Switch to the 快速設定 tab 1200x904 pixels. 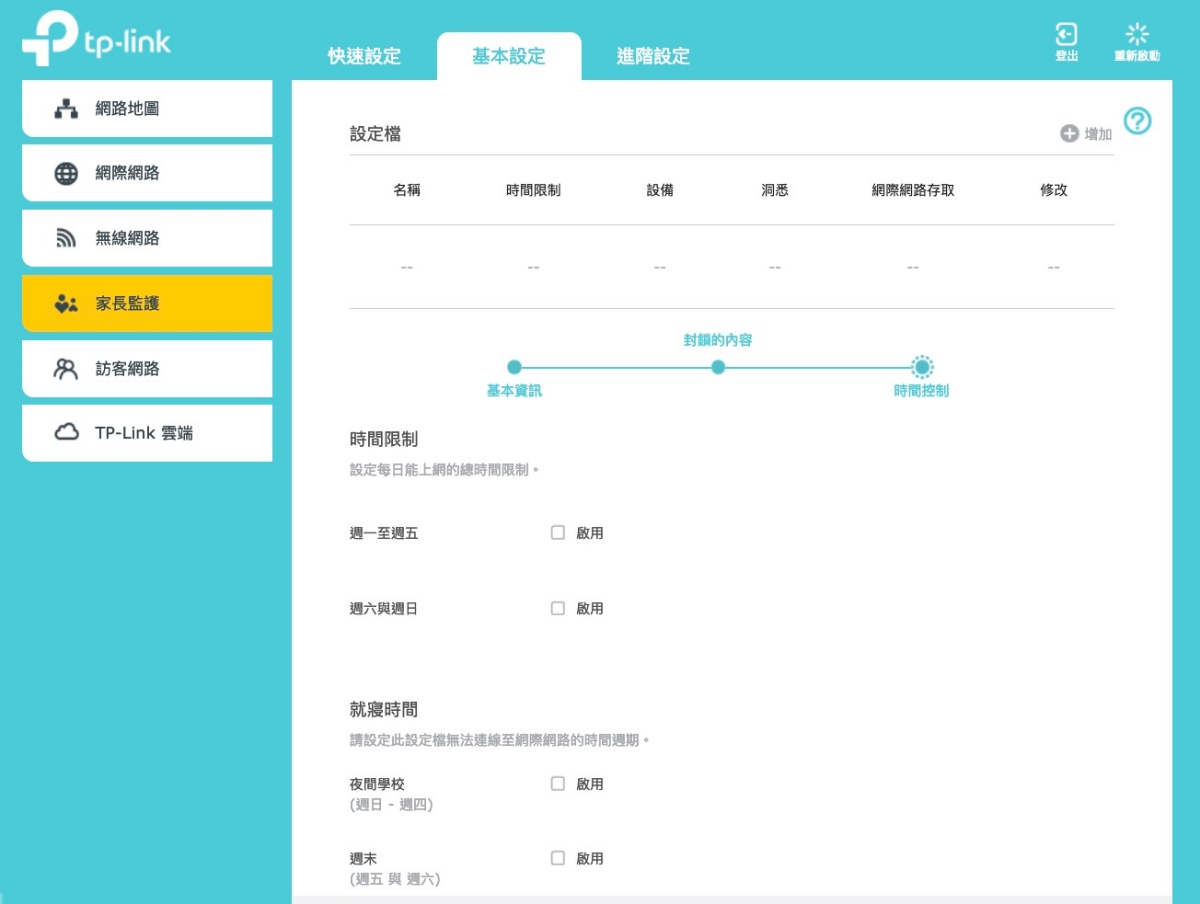(x=364, y=57)
